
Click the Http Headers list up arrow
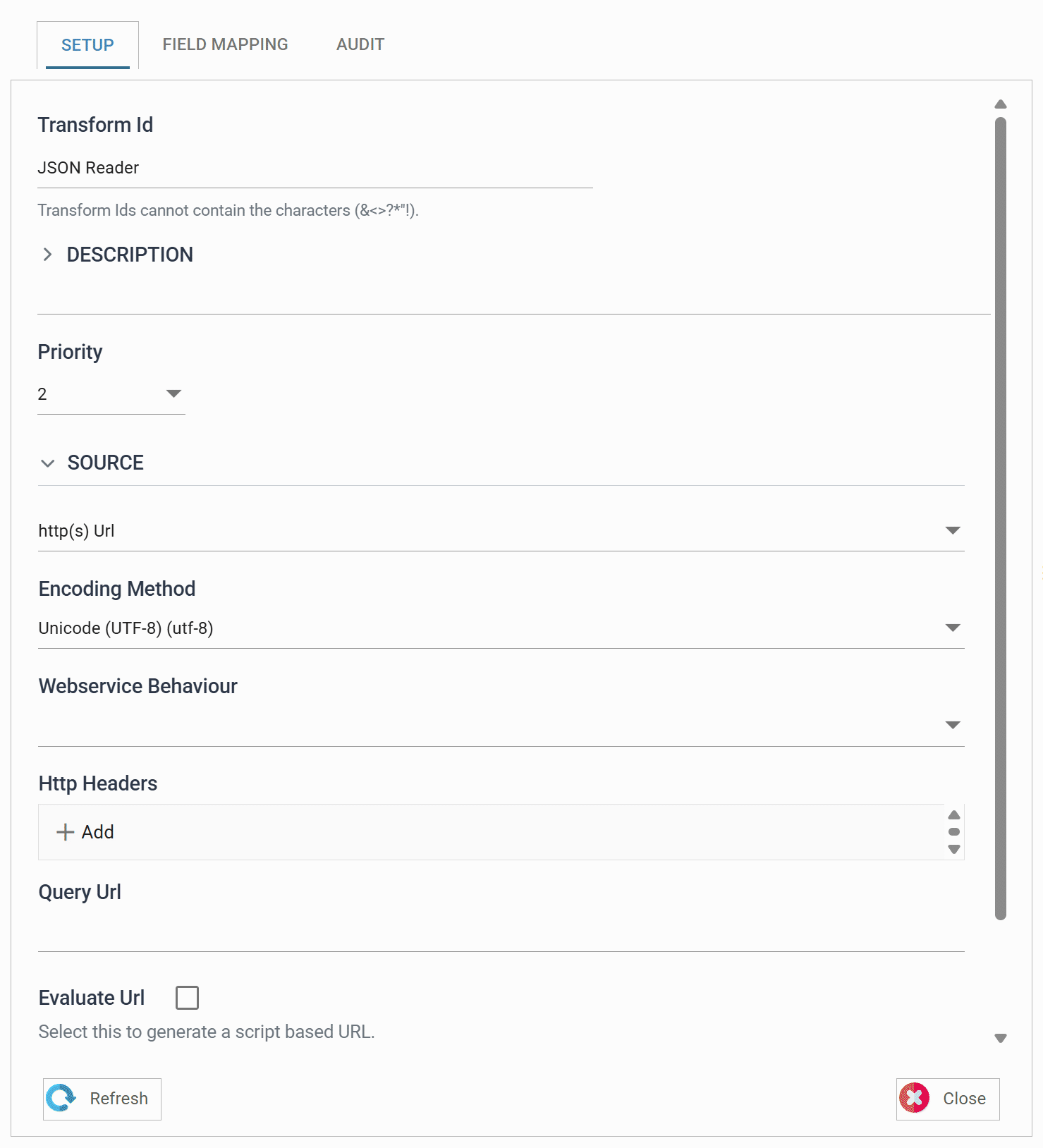click(x=954, y=814)
